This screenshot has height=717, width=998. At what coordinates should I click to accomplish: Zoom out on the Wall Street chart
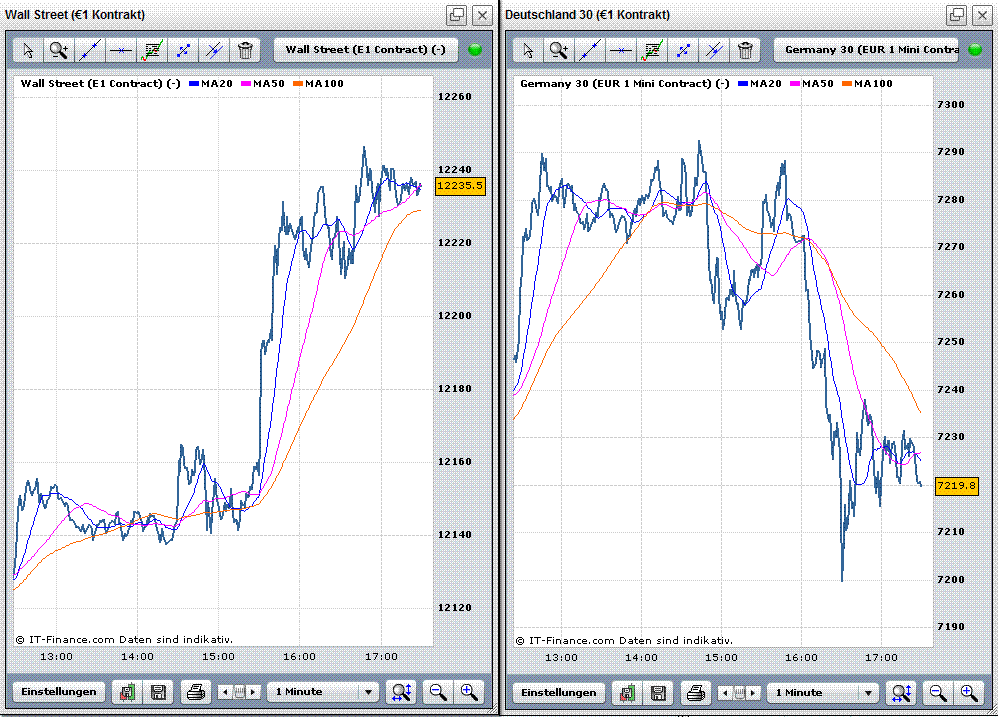pyautogui.click(x=438, y=692)
